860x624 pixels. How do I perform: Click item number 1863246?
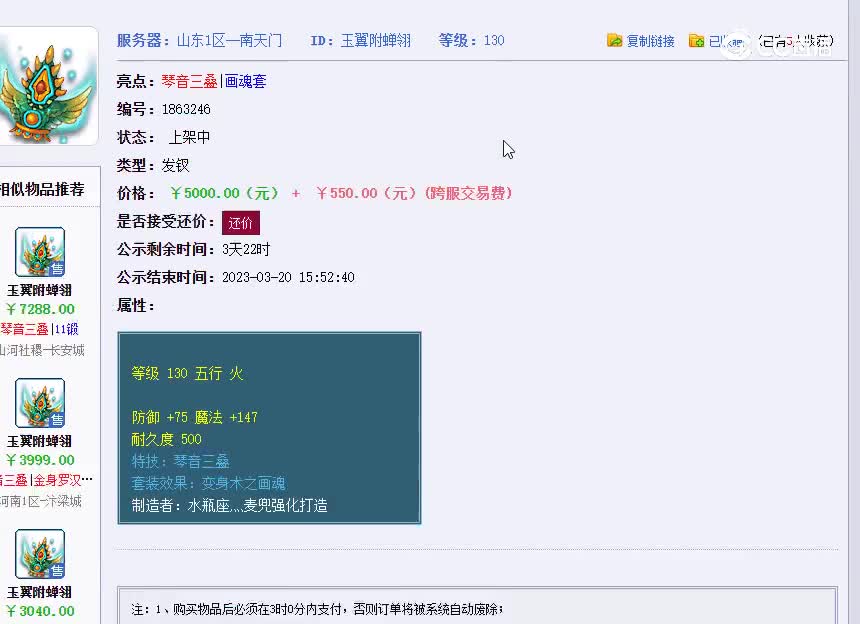(186, 109)
